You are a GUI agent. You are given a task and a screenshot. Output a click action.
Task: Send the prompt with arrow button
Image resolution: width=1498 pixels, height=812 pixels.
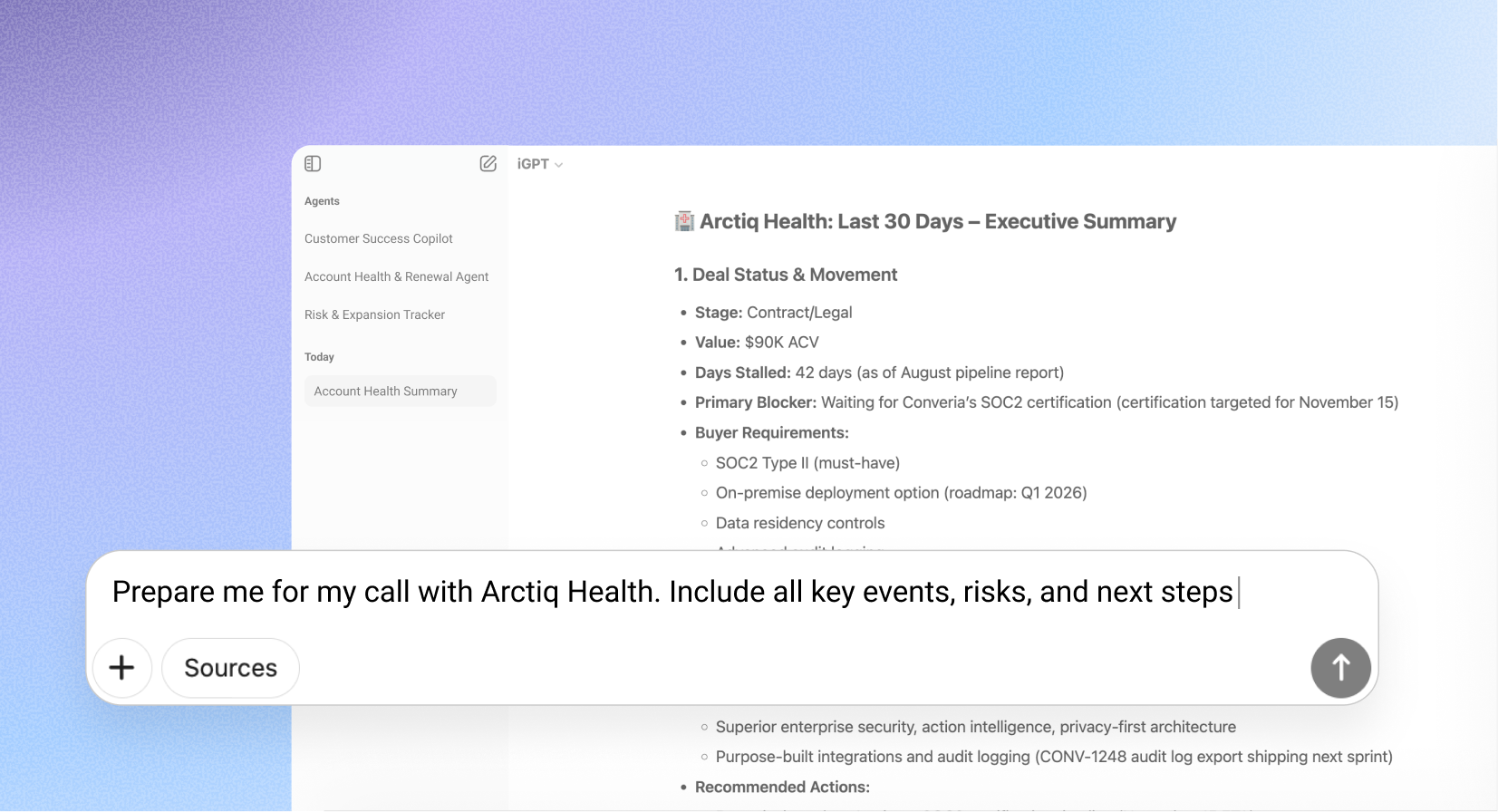[x=1340, y=668]
